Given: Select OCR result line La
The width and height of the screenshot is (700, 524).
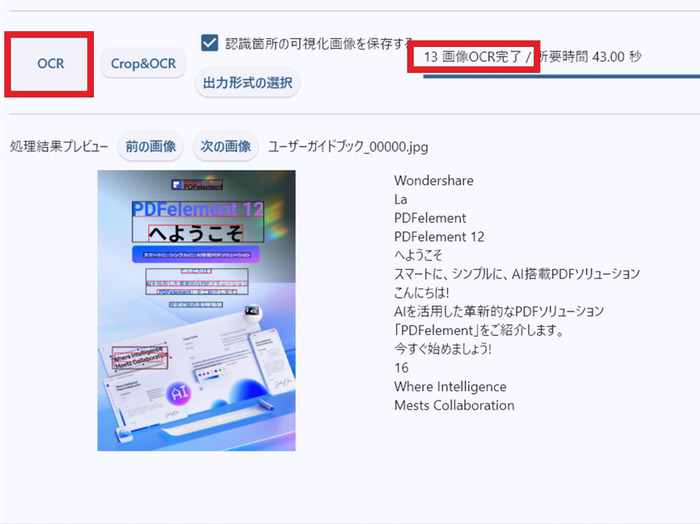Looking at the screenshot, I should (400, 199).
